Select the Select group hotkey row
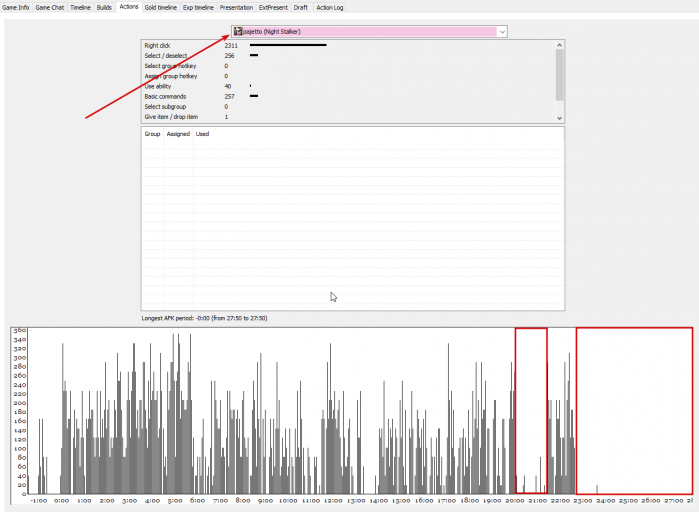The height and width of the screenshot is (512, 699). (348, 66)
